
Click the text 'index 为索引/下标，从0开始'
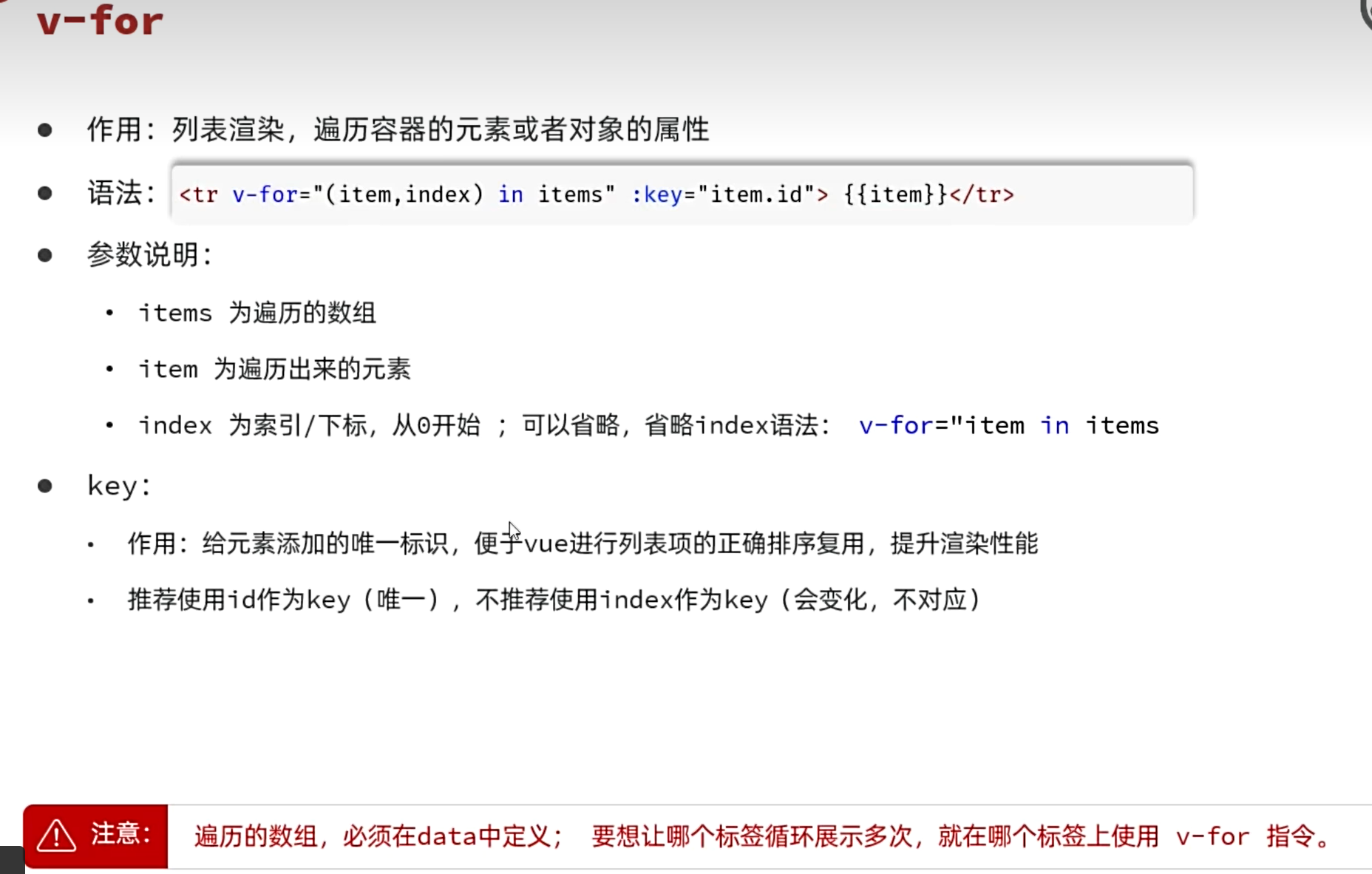pyautogui.click(x=309, y=425)
